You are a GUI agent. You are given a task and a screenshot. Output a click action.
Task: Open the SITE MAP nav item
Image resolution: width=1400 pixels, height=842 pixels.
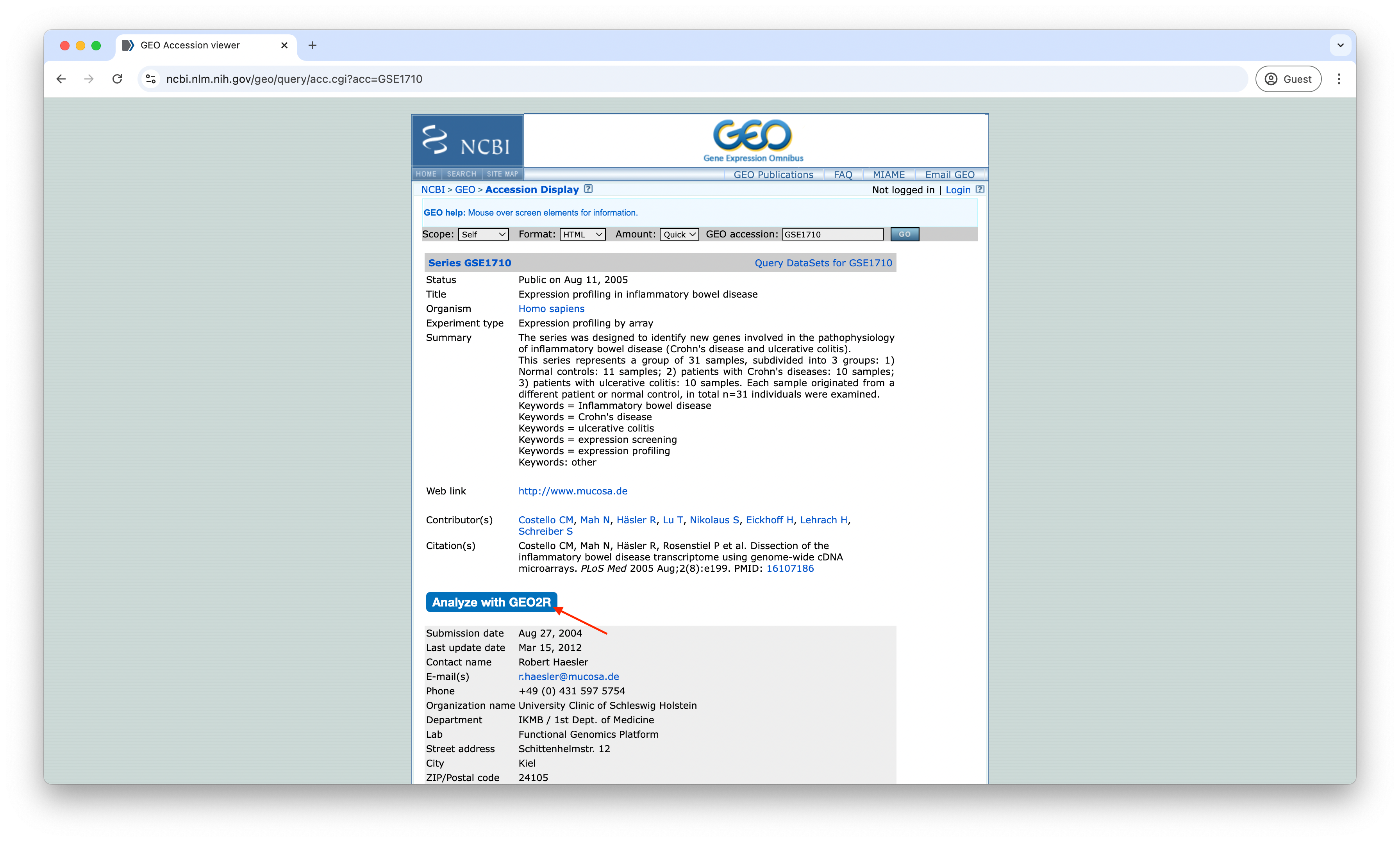(502, 174)
